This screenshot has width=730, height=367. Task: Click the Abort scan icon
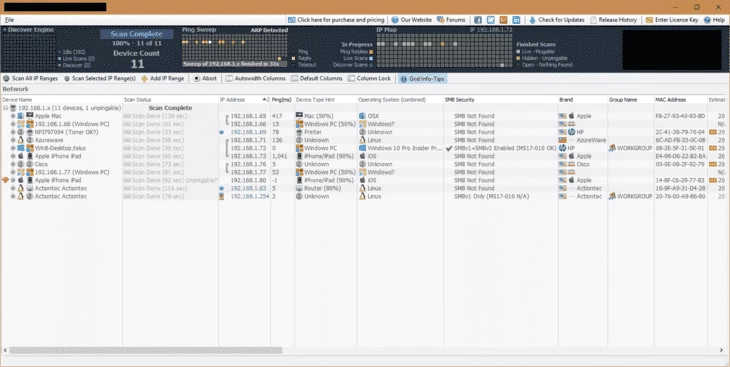point(196,79)
